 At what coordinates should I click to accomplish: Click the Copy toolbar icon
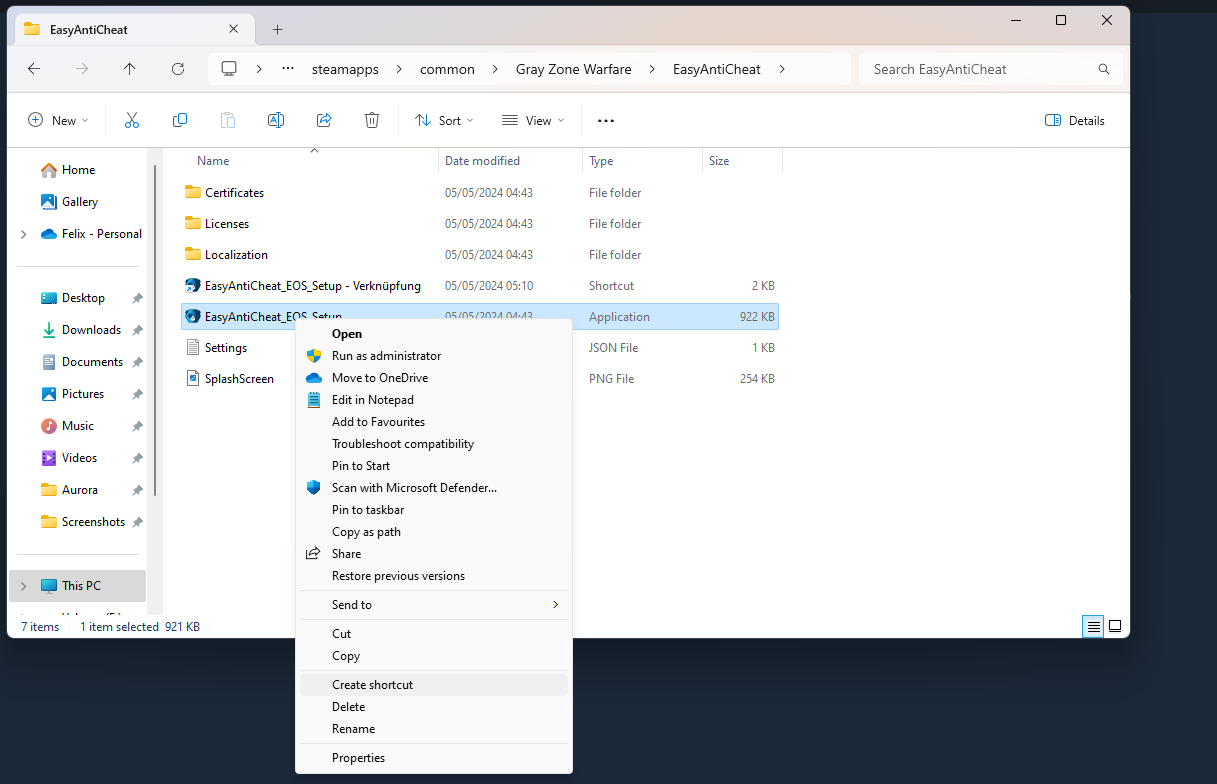tap(180, 120)
